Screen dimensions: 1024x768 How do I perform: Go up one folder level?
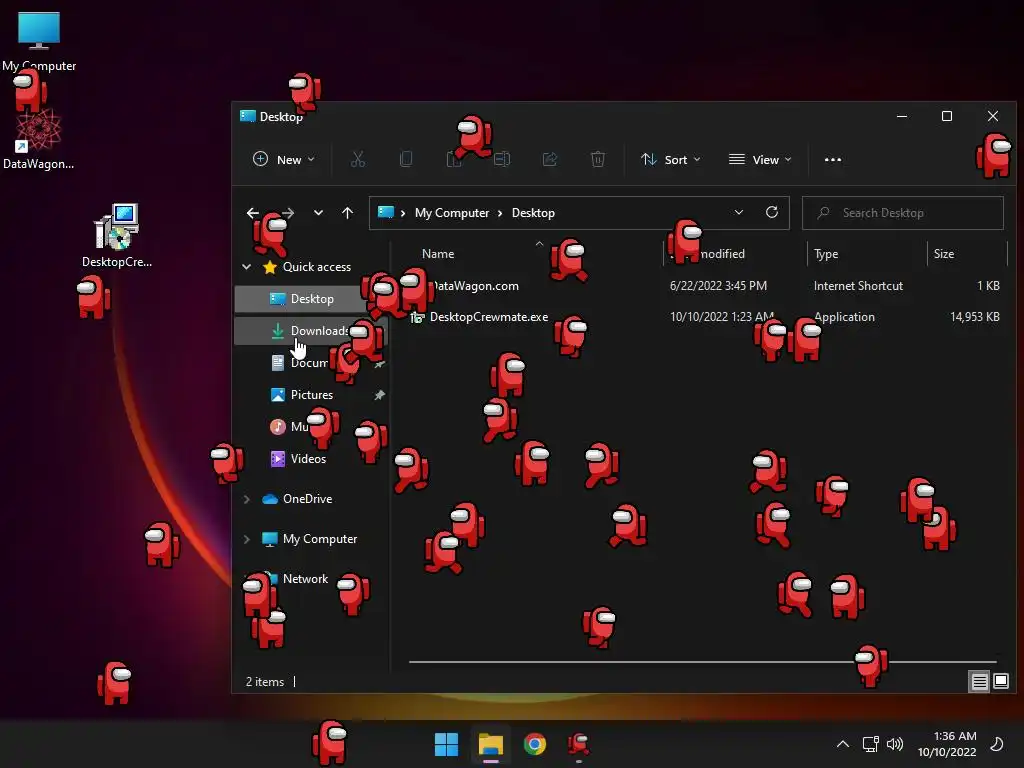[x=347, y=213]
